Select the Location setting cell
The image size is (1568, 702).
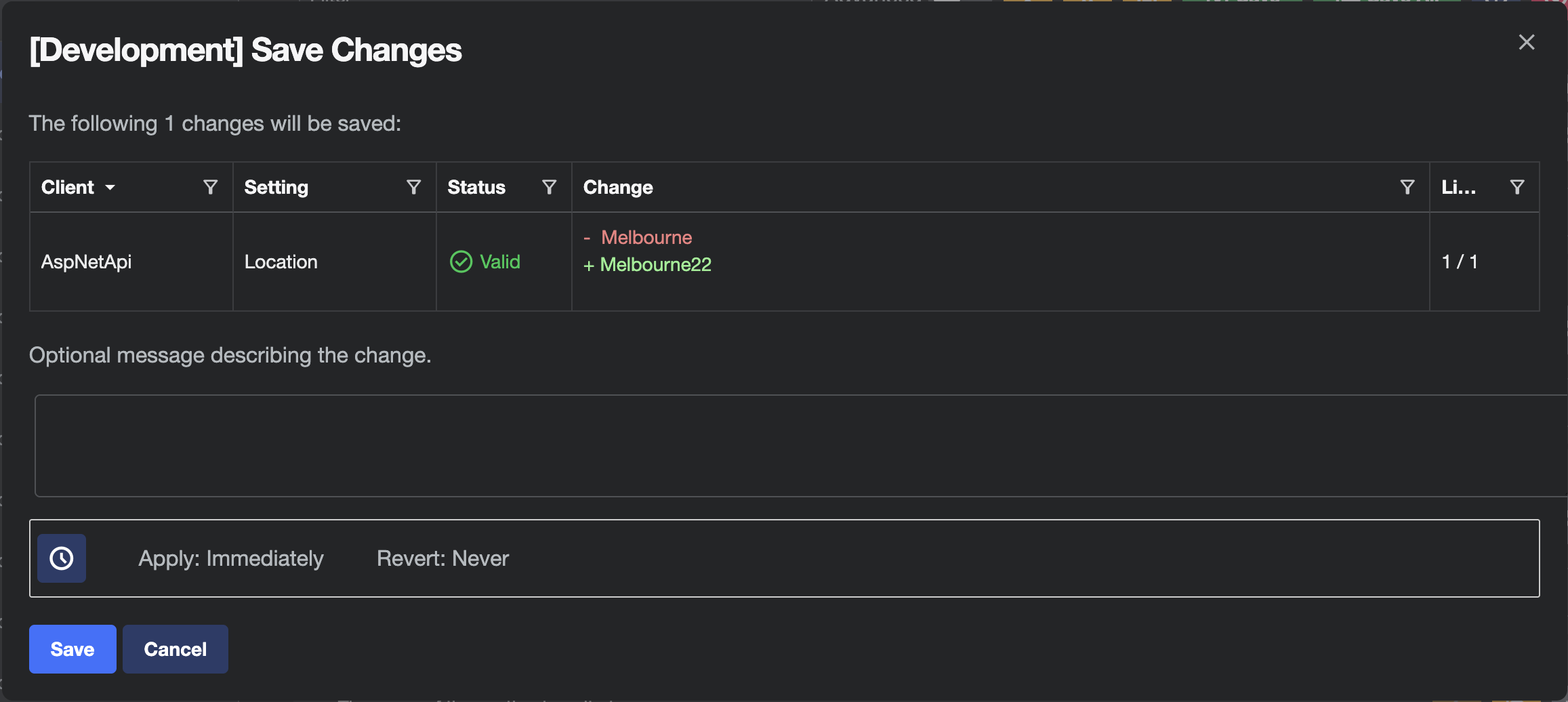pos(335,262)
